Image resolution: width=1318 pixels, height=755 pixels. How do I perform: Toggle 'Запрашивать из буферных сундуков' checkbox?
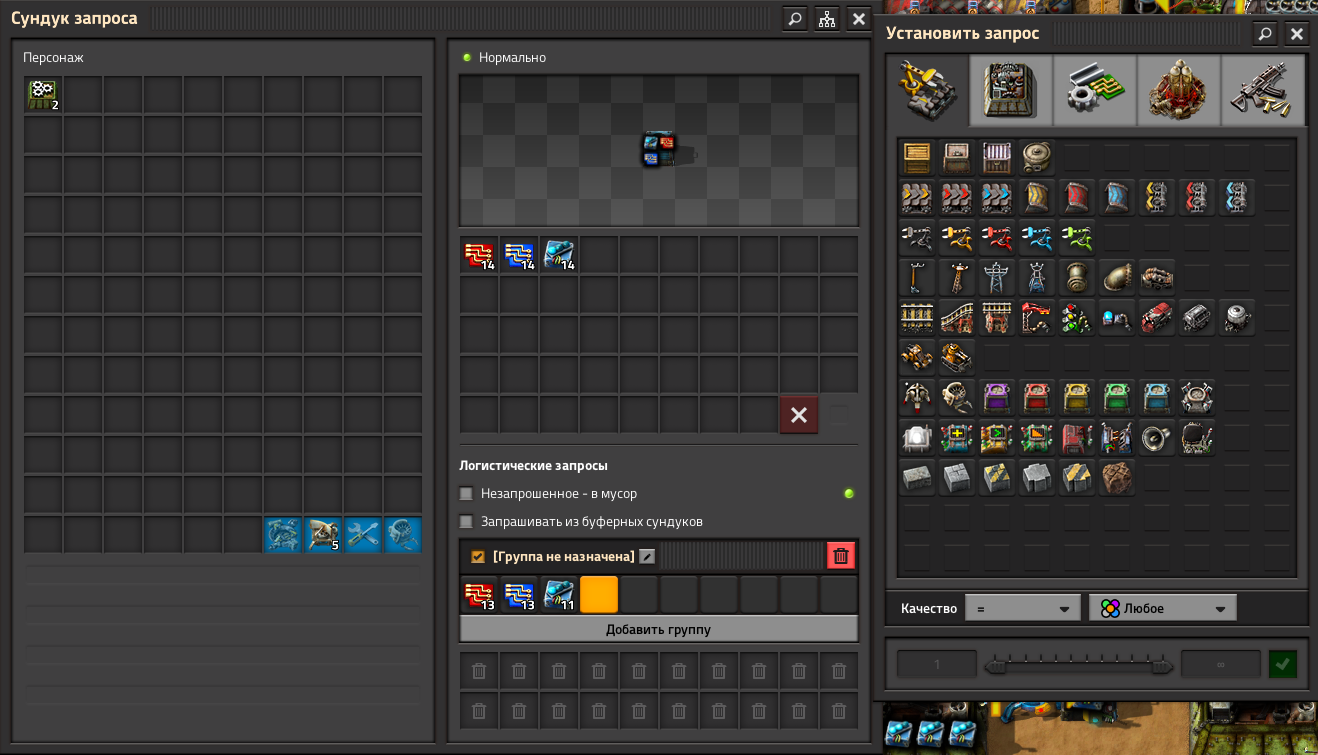click(x=466, y=521)
